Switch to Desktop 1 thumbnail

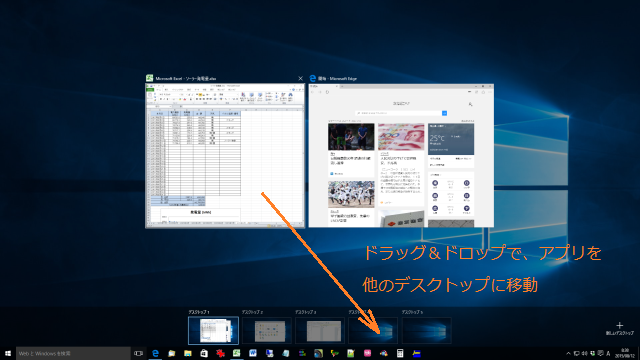(x=213, y=331)
